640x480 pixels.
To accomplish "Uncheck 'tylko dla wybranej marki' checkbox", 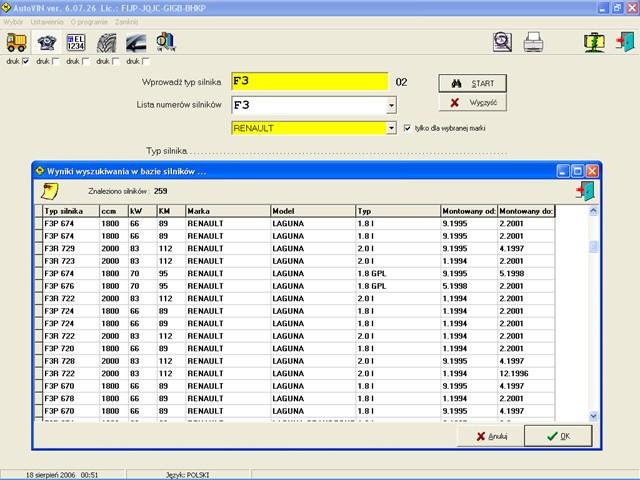I will (x=407, y=128).
